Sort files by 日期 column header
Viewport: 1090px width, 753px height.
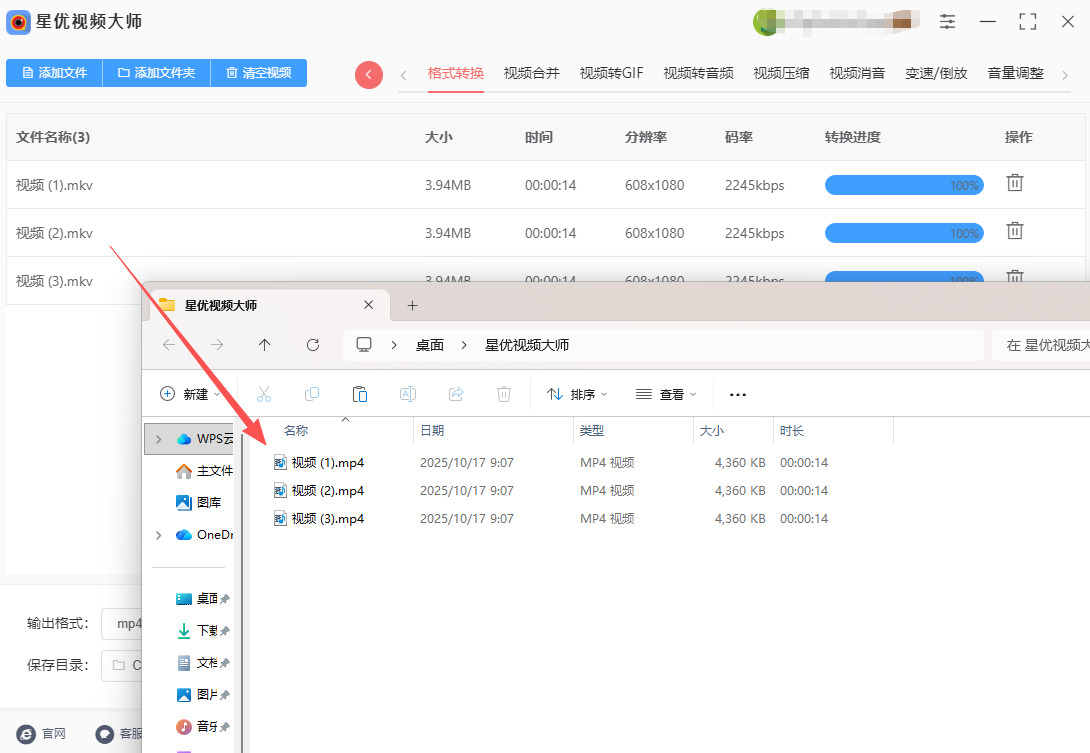coord(432,430)
